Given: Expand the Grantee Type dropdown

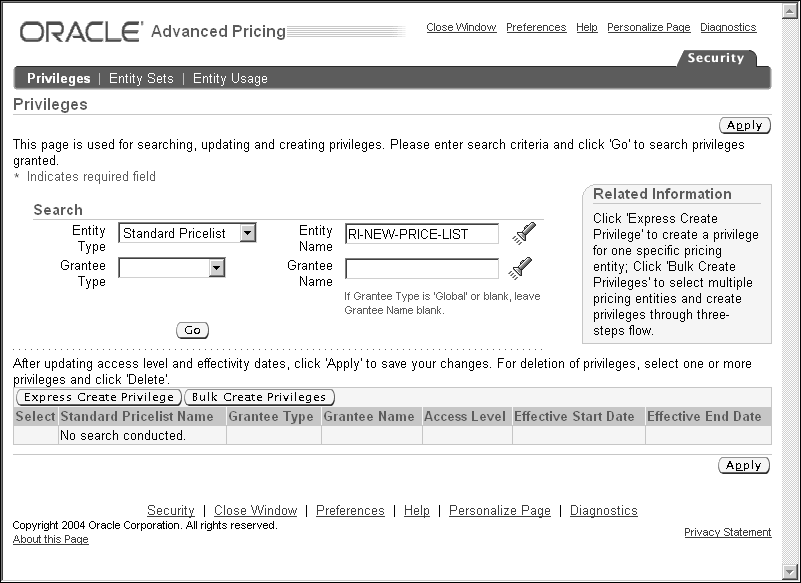Looking at the screenshot, I should click(x=217, y=268).
